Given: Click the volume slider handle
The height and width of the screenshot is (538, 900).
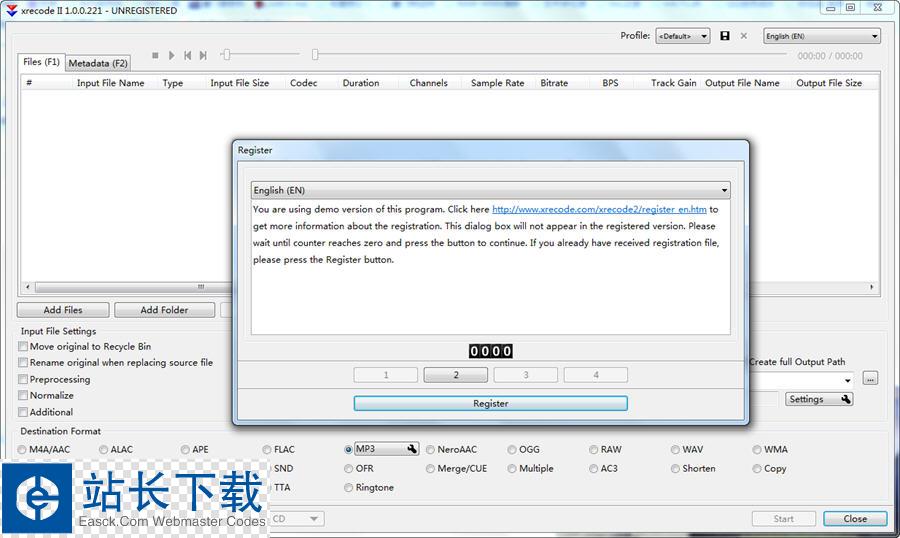Looking at the screenshot, I should click(x=227, y=55).
